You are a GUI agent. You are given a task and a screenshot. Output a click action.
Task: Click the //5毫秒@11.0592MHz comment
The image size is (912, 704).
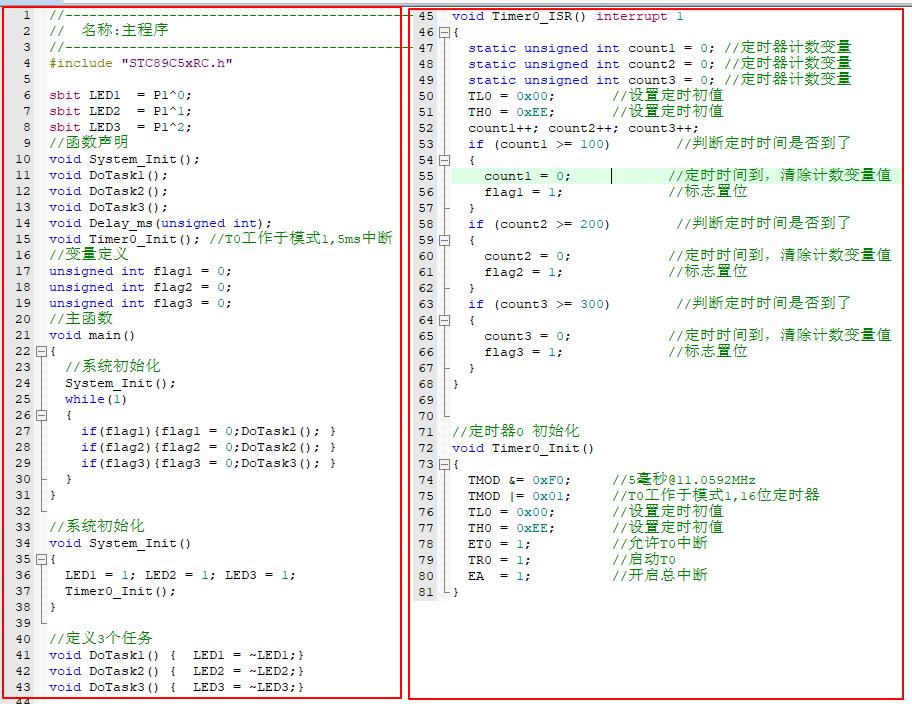tap(683, 479)
